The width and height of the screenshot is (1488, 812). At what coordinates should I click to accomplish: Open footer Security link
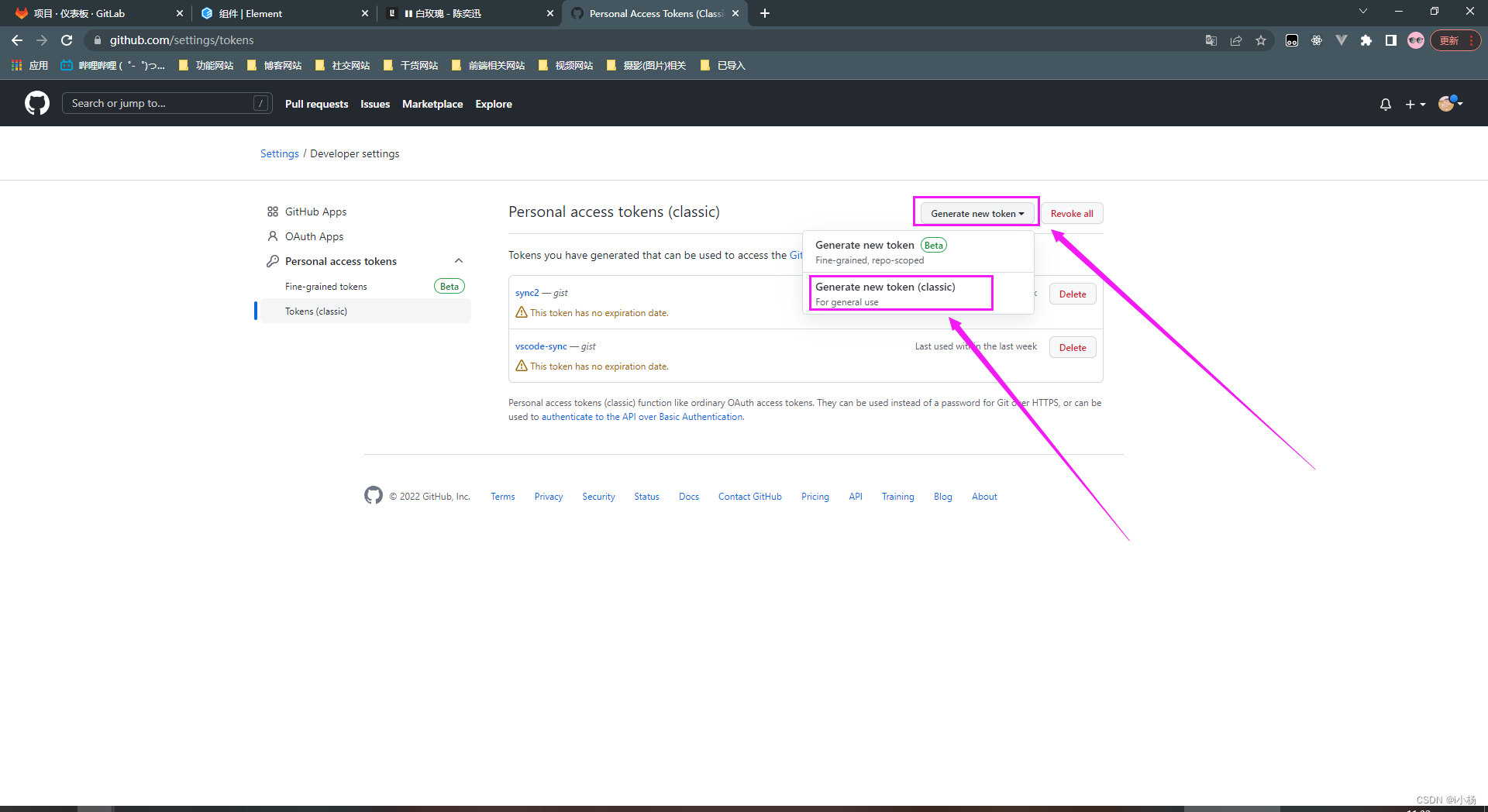(x=598, y=497)
